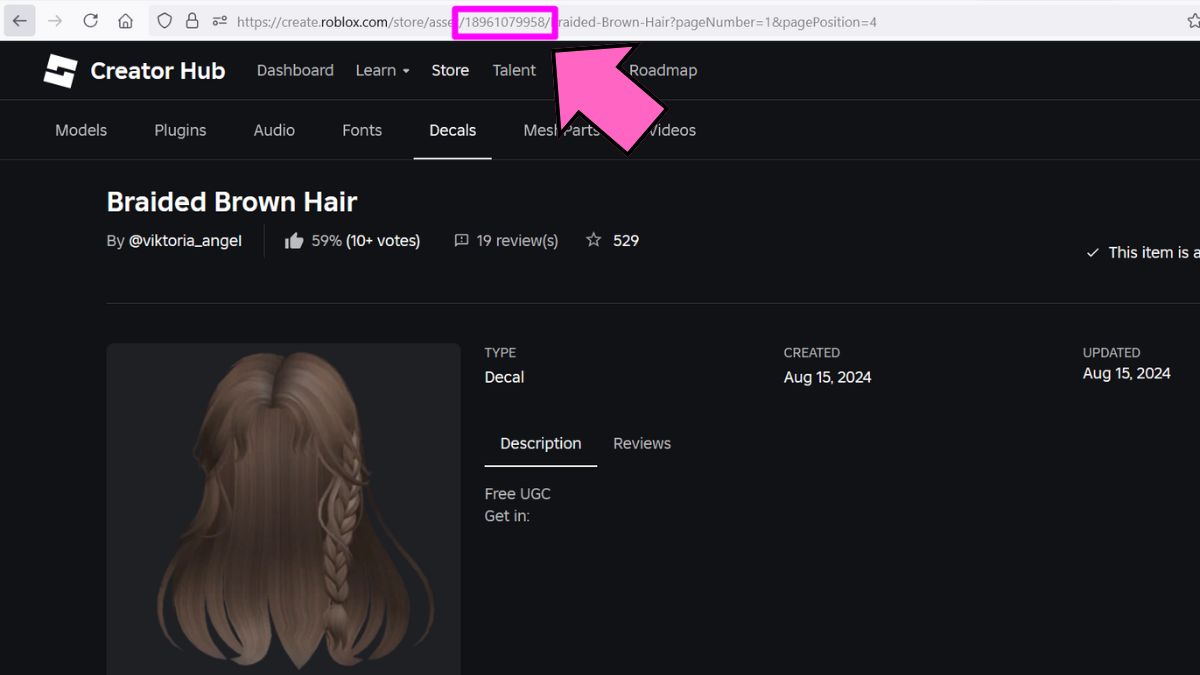Switch to the Plugins tab
1200x675 pixels.
click(x=180, y=130)
